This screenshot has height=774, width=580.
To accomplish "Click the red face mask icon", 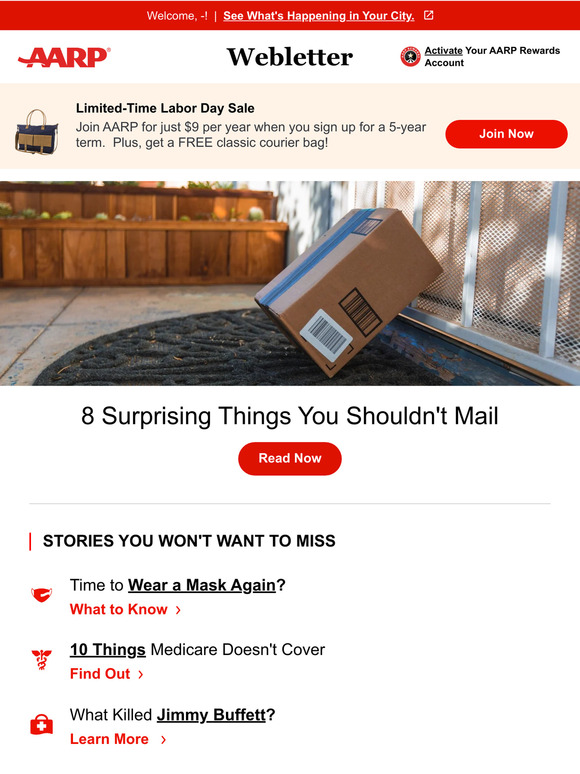I will 41,594.
